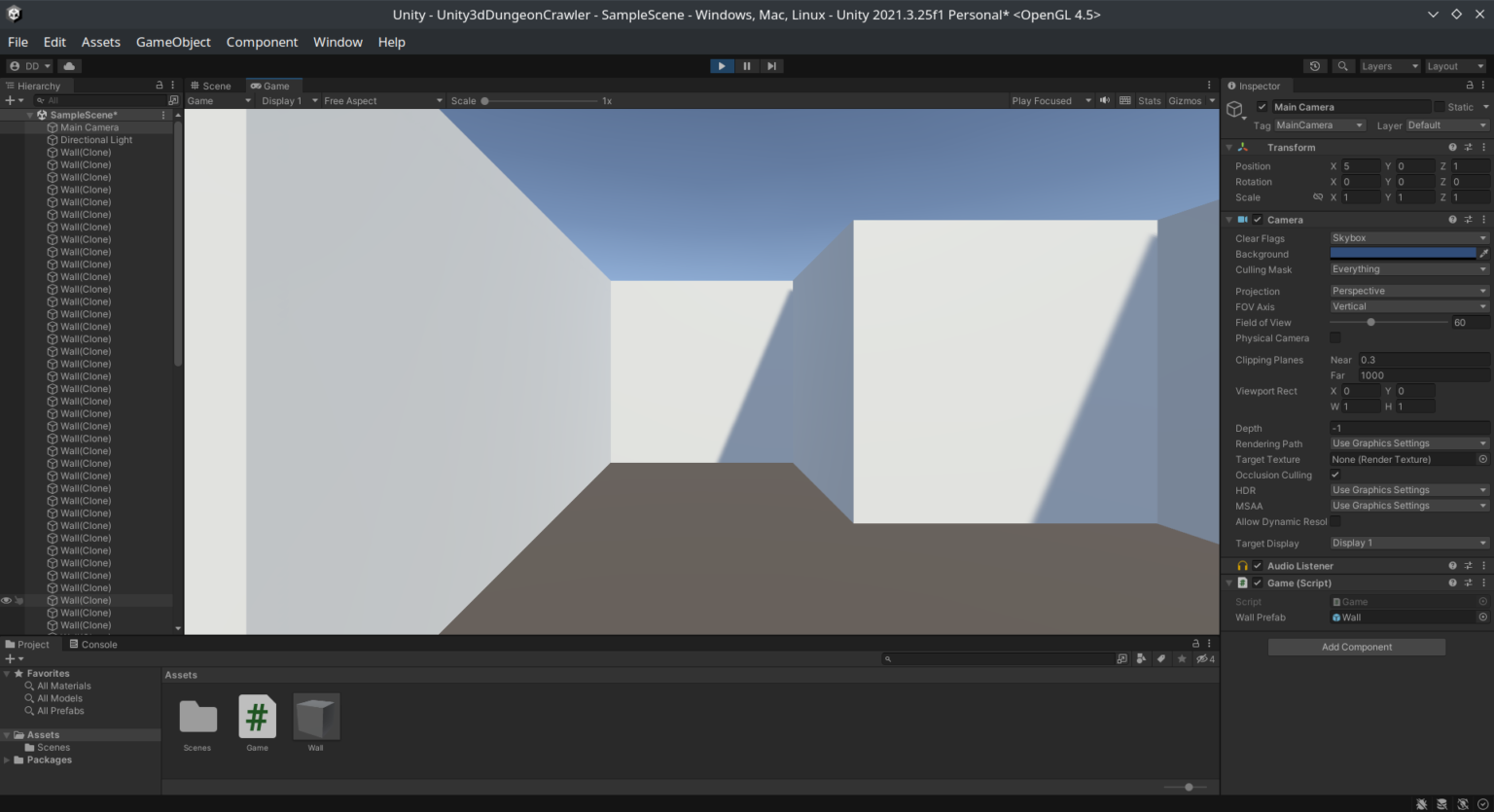Enable the Allow Dynamic Resolution checkbox
Image resolution: width=1494 pixels, height=812 pixels.
(x=1335, y=521)
